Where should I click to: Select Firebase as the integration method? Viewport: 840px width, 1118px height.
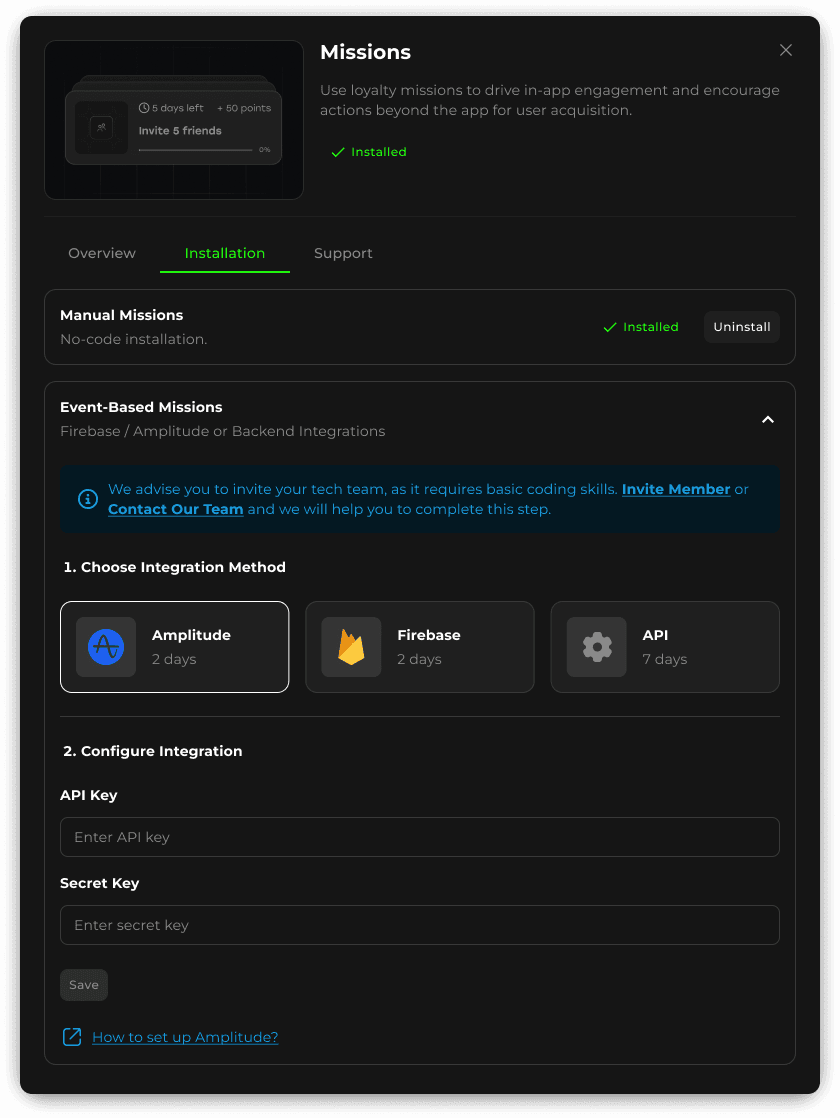[x=419, y=646]
